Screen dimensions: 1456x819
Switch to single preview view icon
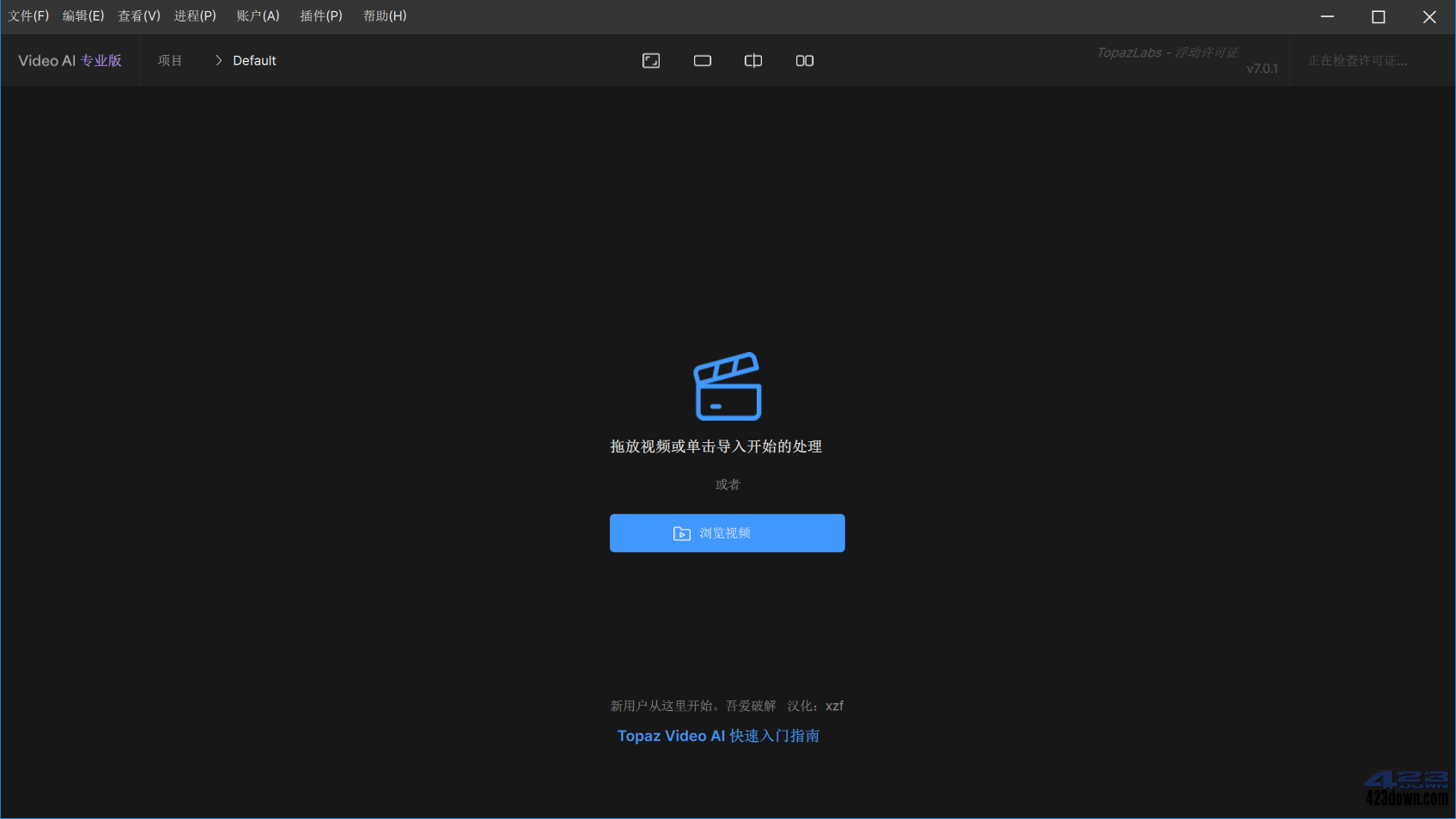pos(702,60)
